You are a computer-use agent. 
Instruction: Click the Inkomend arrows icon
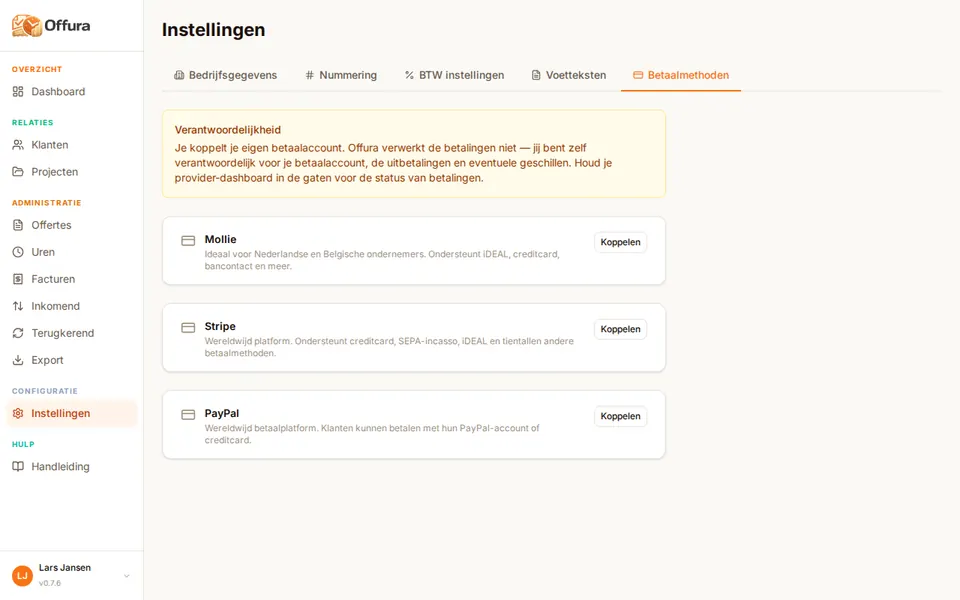click(18, 306)
